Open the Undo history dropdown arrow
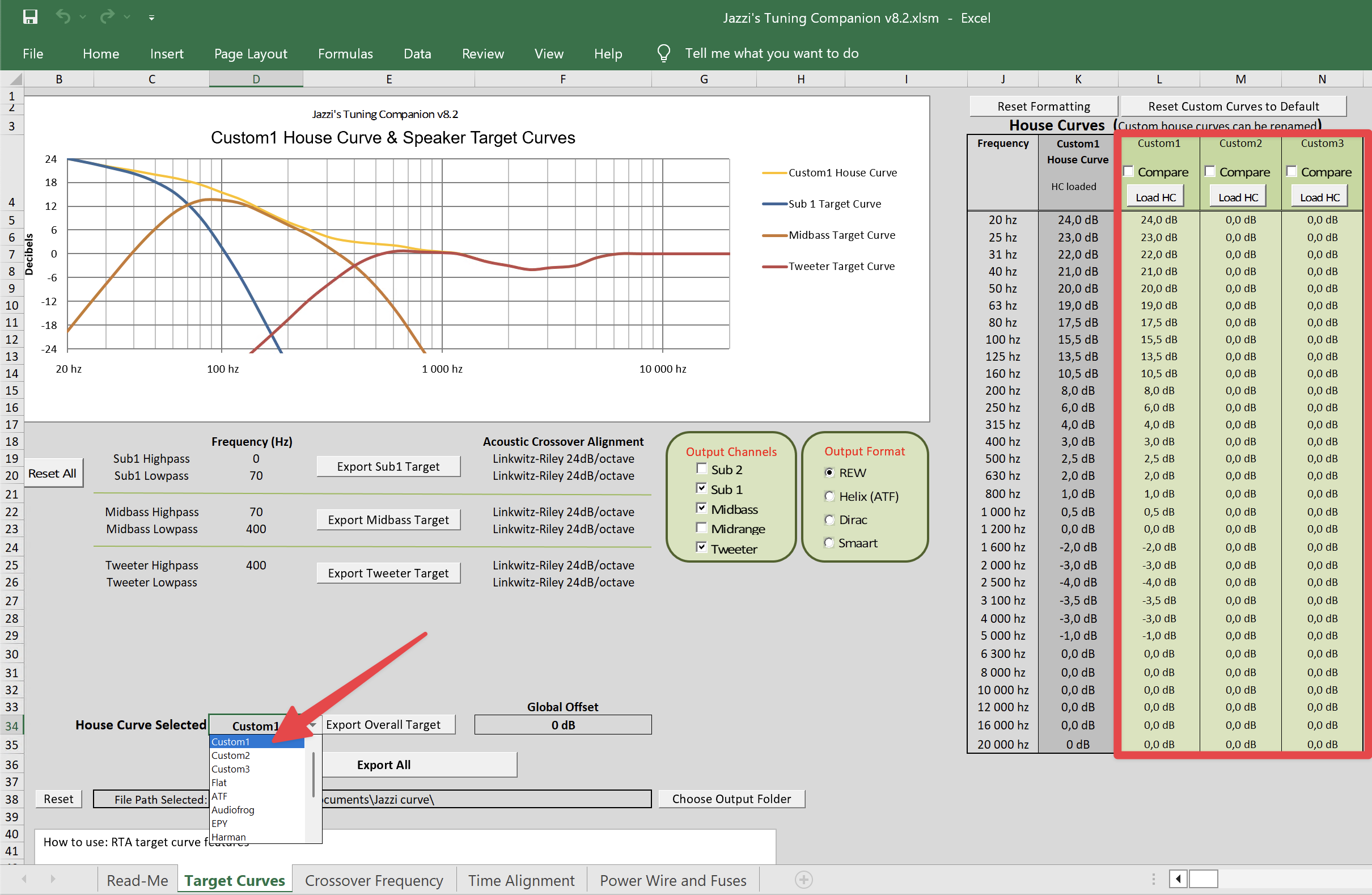The width and height of the screenshot is (1372, 895). pyautogui.click(x=83, y=18)
